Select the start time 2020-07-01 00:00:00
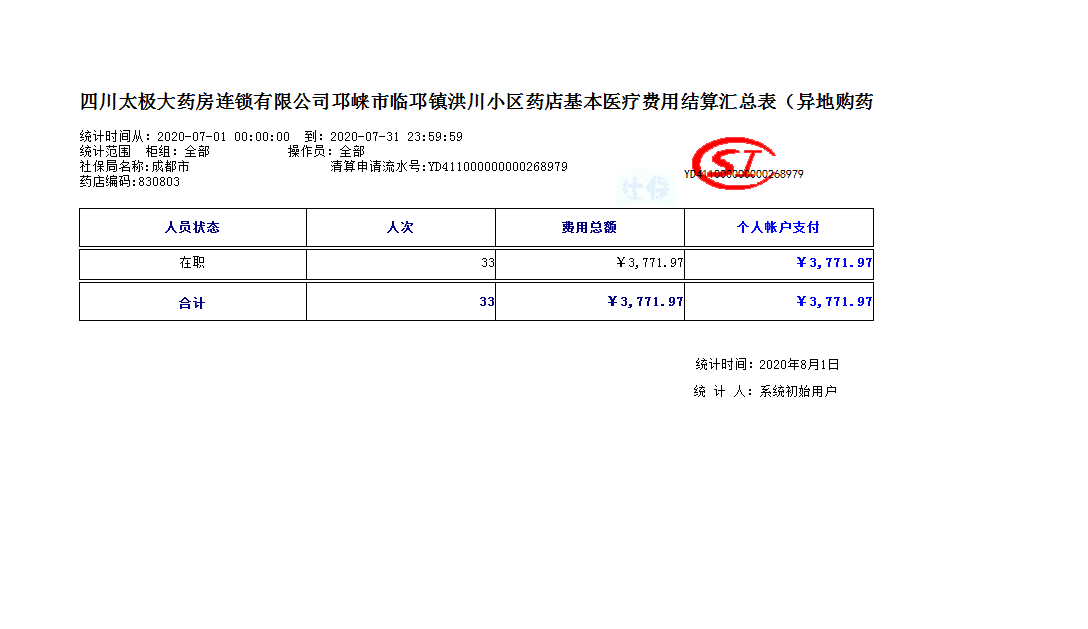This screenshot has height=629, width=1088. [x=223, y=137]
